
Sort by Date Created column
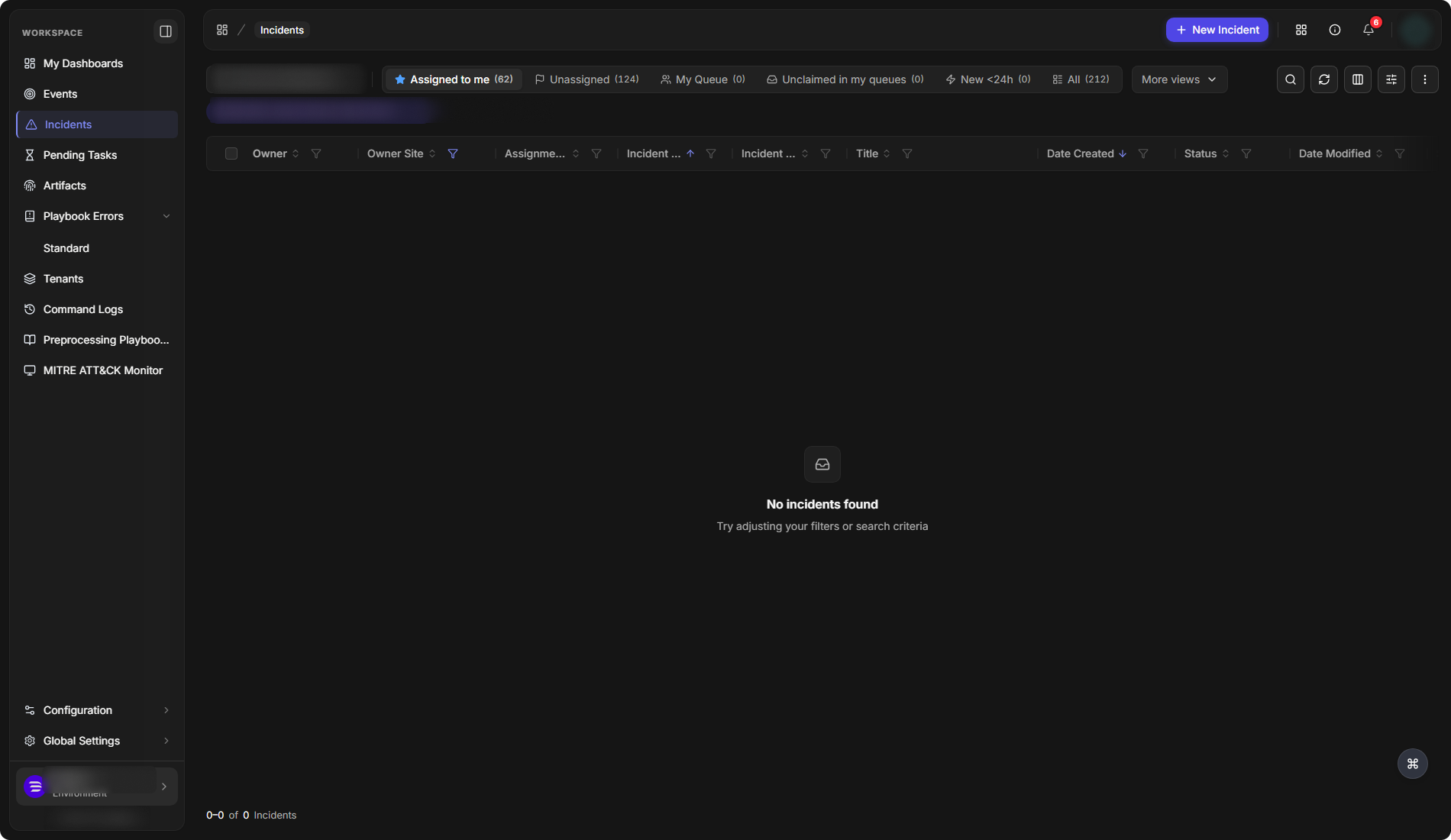tap(1086, 153)
